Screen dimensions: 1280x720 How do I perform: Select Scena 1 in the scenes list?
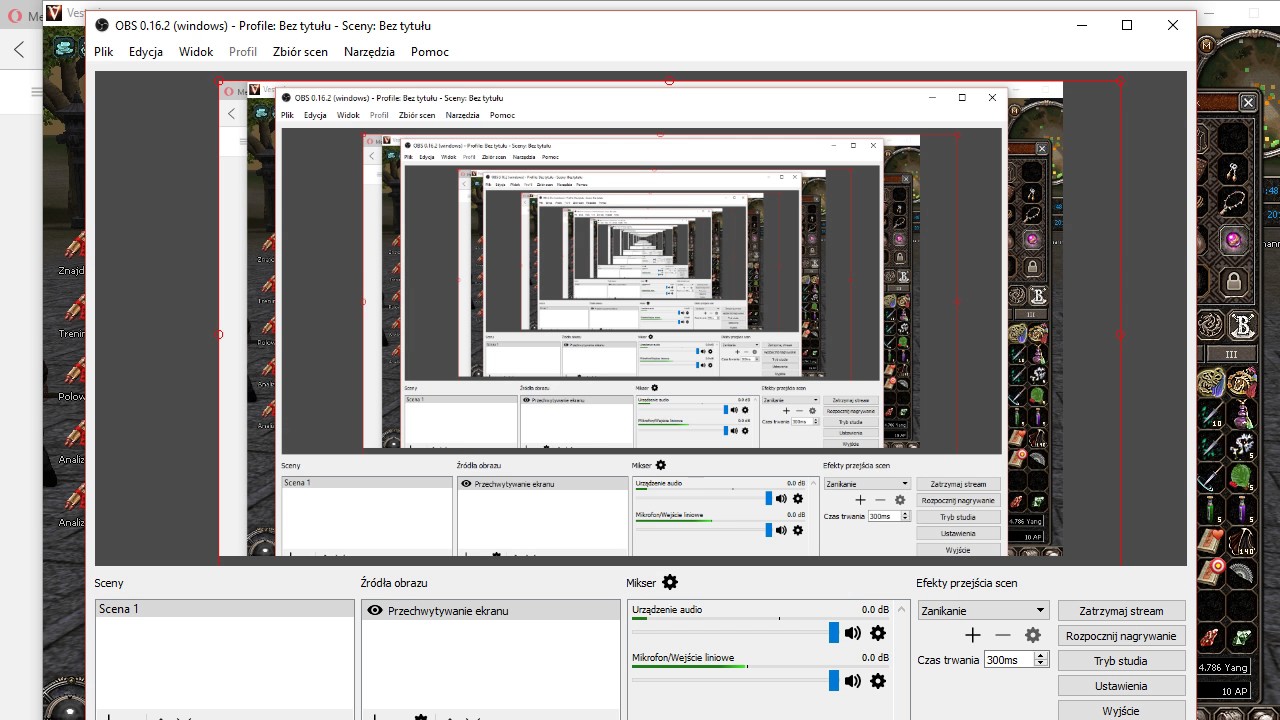point(225,609)
